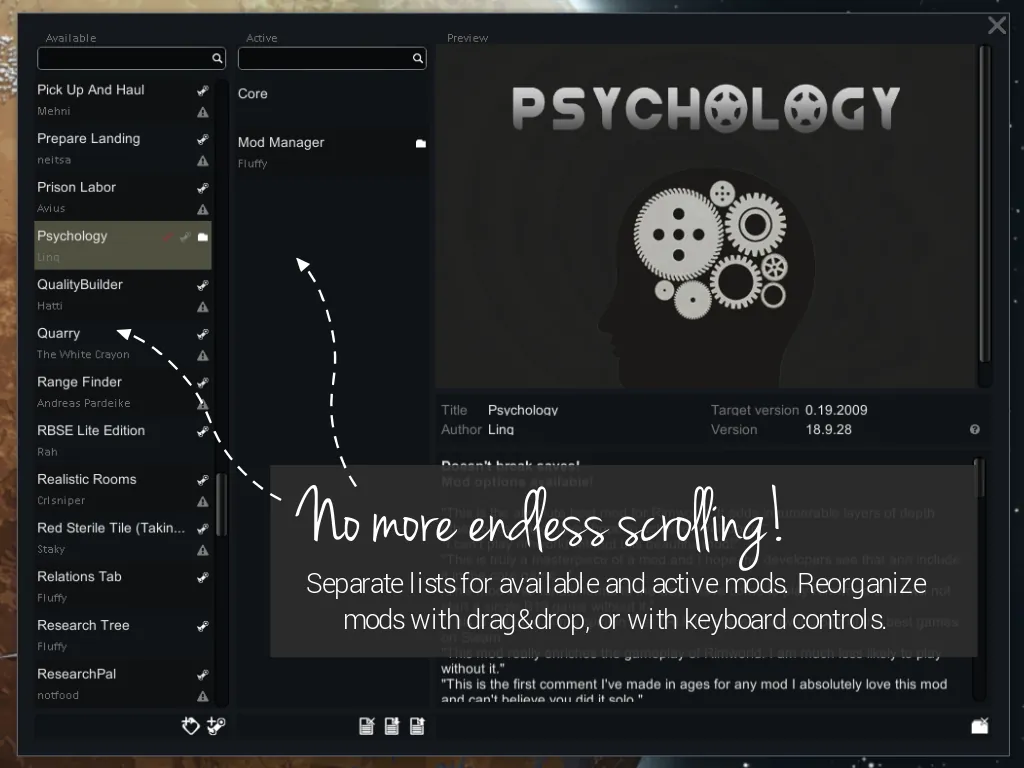Screen dimensions: 1024x768
Task: Open the folder icon on Psychology row
Action: pos(203,237)
